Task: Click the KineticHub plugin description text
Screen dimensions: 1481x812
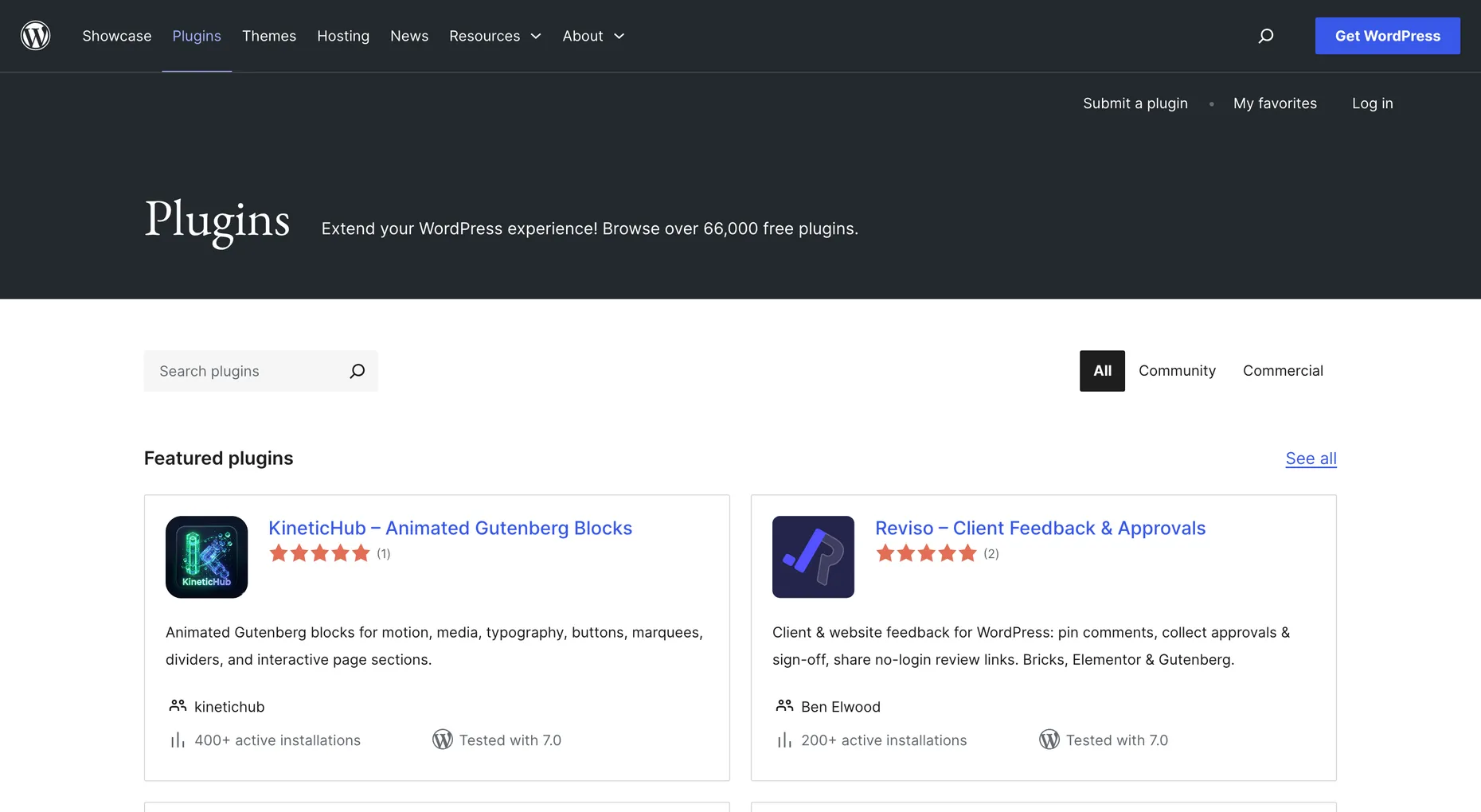Action: (434, 646)
